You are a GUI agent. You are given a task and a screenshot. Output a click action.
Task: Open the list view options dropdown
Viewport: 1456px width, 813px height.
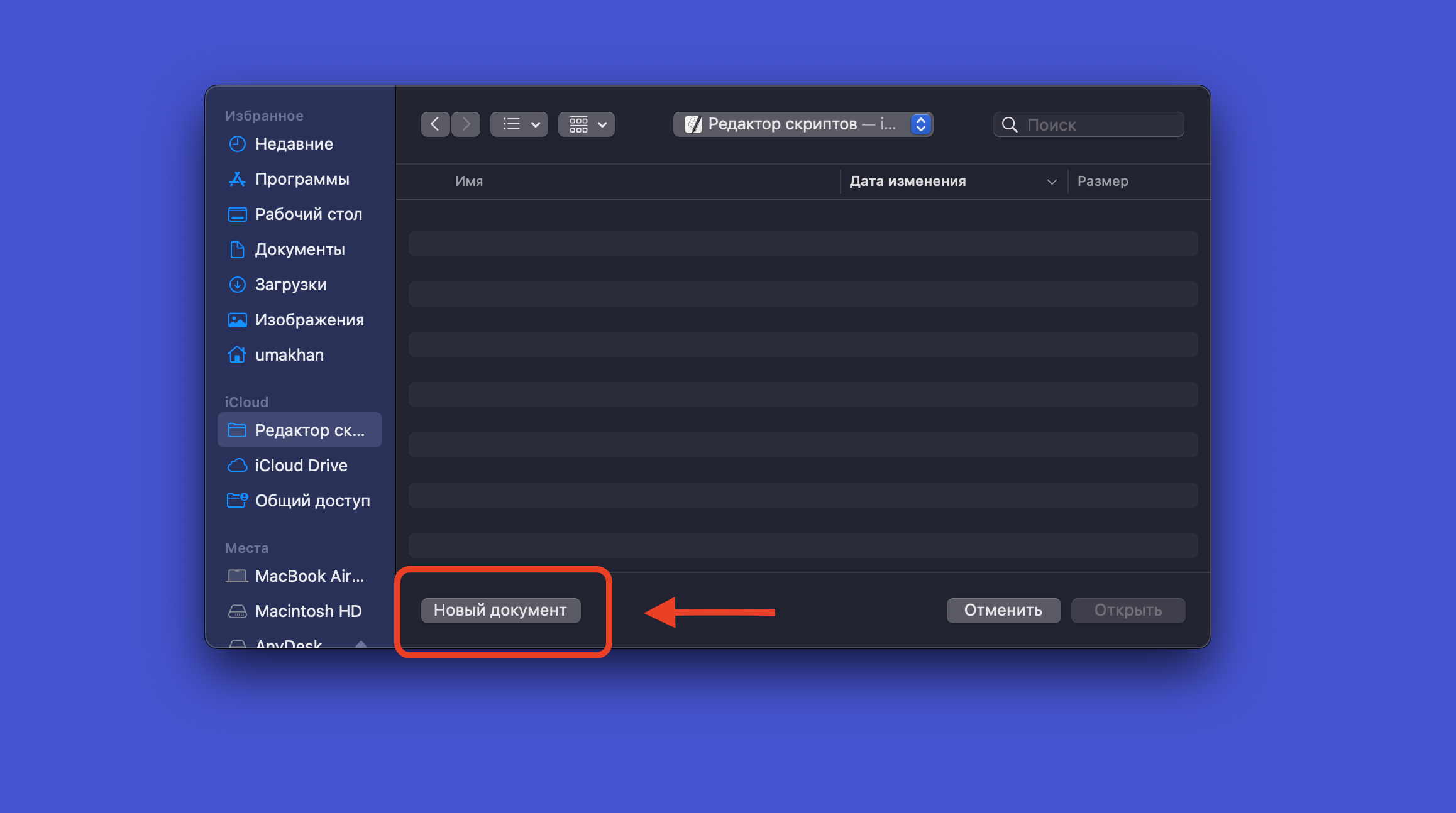tap(519, 124)
